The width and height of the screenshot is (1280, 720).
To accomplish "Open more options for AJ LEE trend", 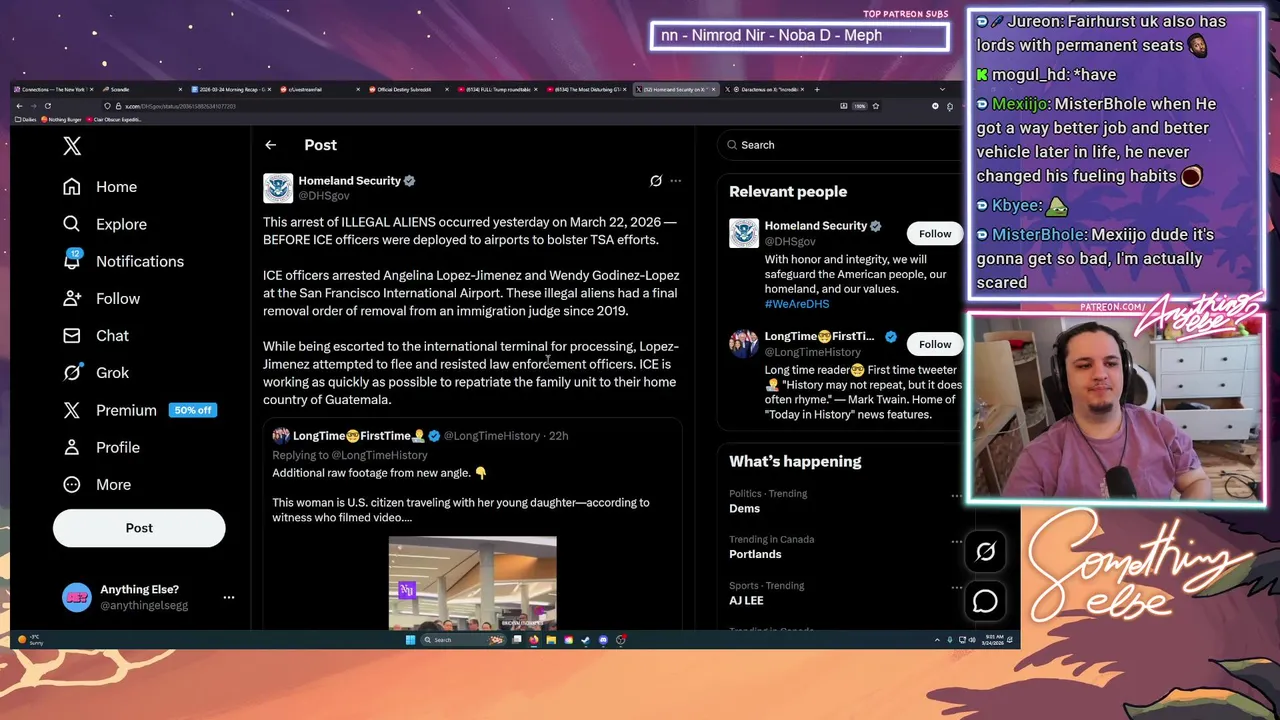I will coord(956,587).
